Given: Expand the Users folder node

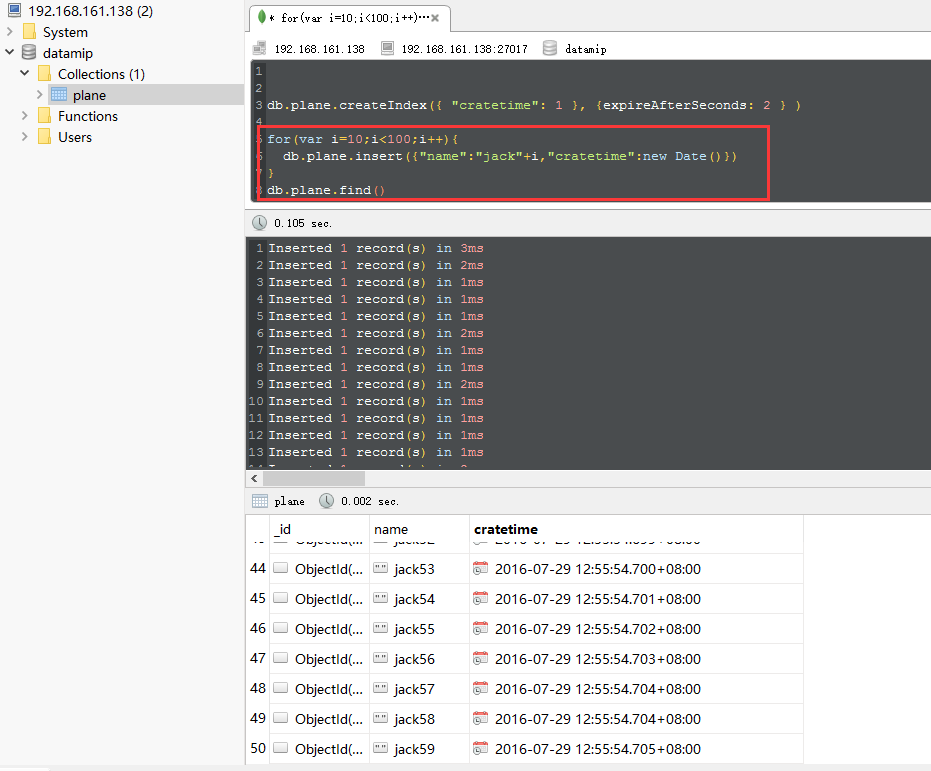Looking at the screenshot, I should coord(25,137).
